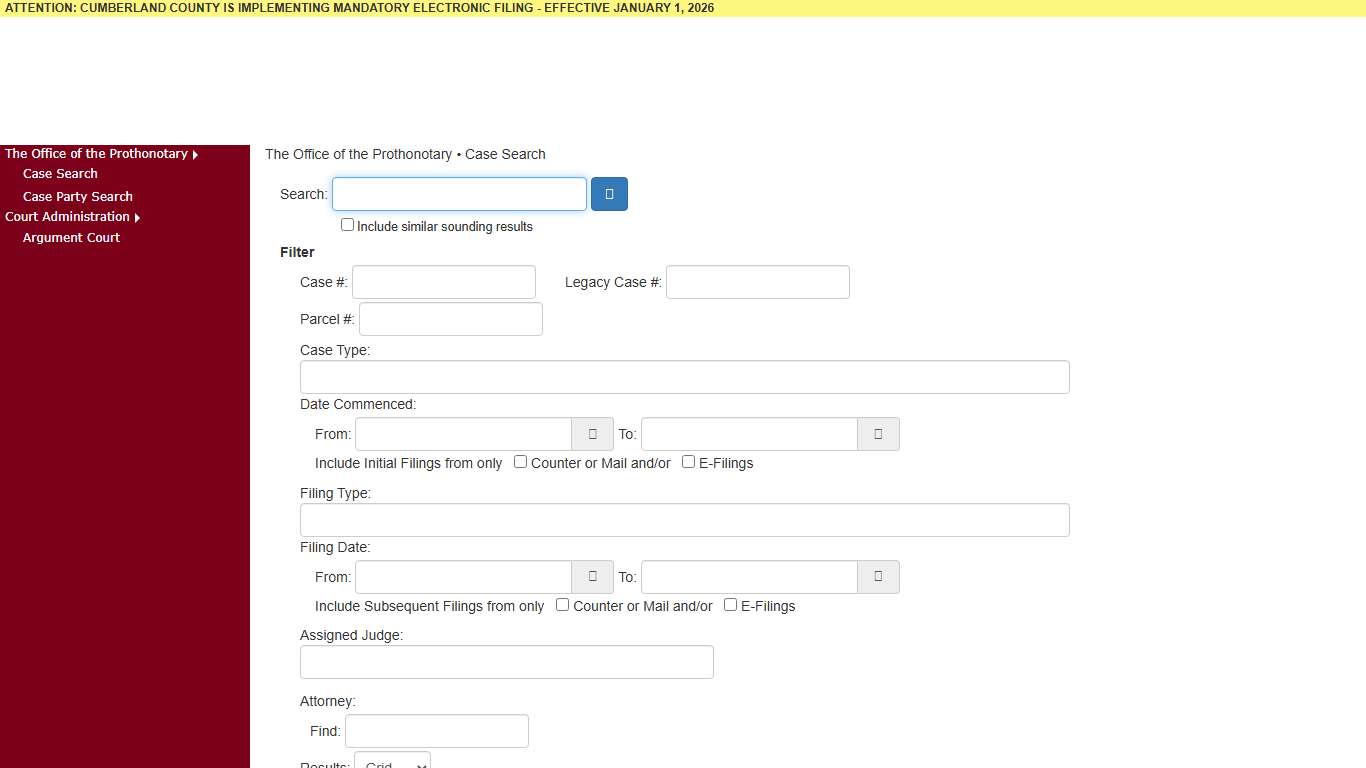Enable Include similar sounding results
The width and height of the screenshot is (1366, 768).
[x=348, y=225]
